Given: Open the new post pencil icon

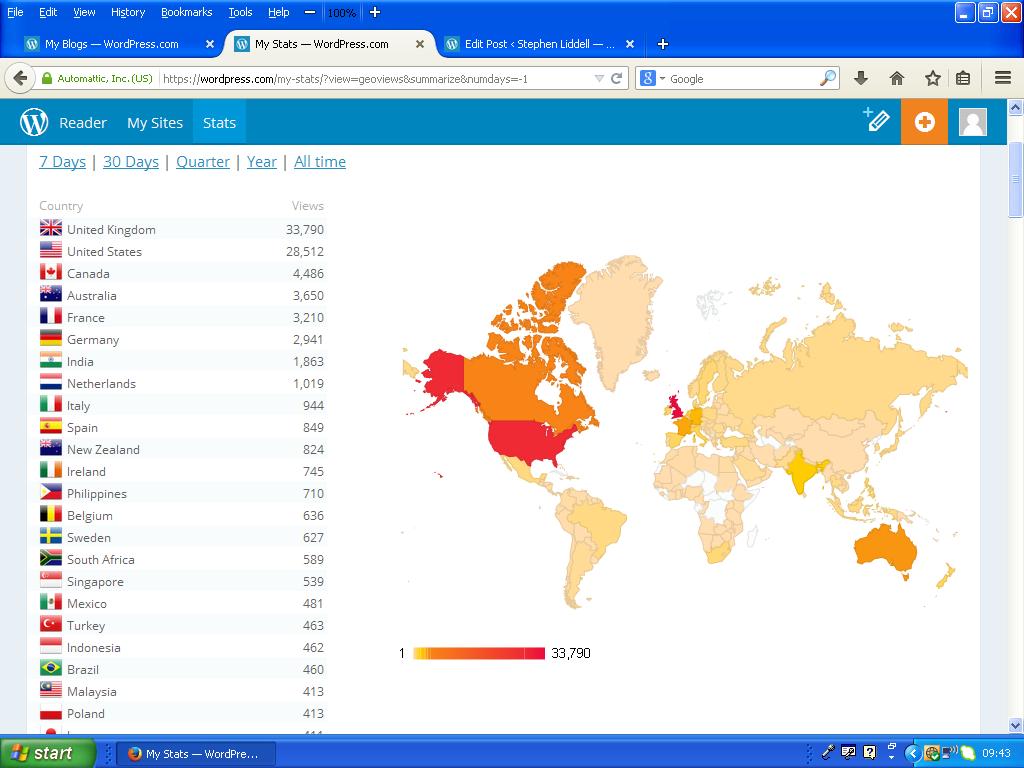Looking at the screenshot, I should (x=876, y=121).
